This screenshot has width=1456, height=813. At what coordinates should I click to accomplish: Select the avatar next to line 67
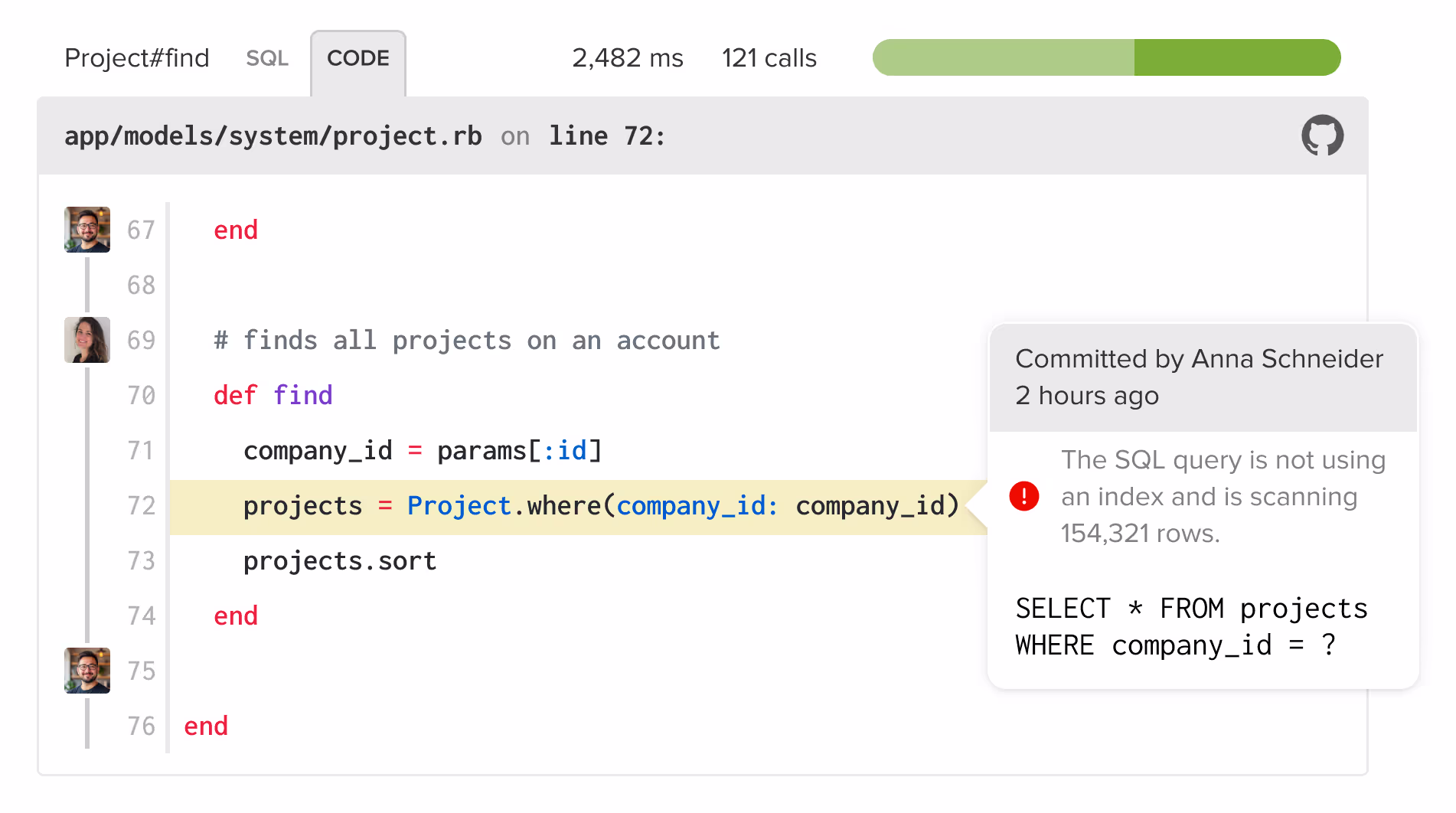click(x=87, y=229)
